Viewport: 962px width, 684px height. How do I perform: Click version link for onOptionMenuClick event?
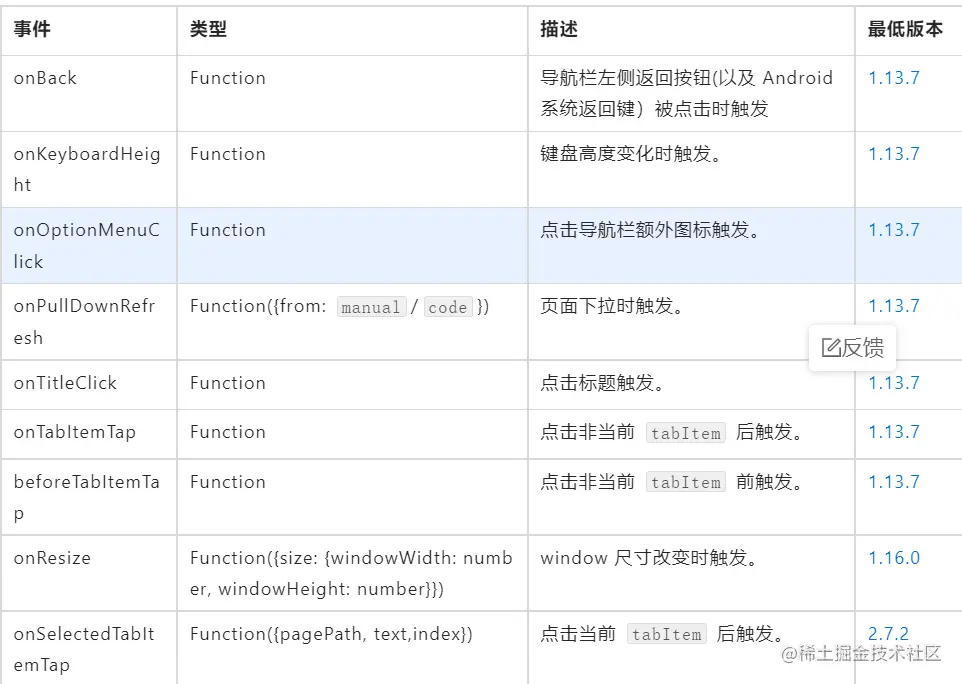(x=893, y=230)
